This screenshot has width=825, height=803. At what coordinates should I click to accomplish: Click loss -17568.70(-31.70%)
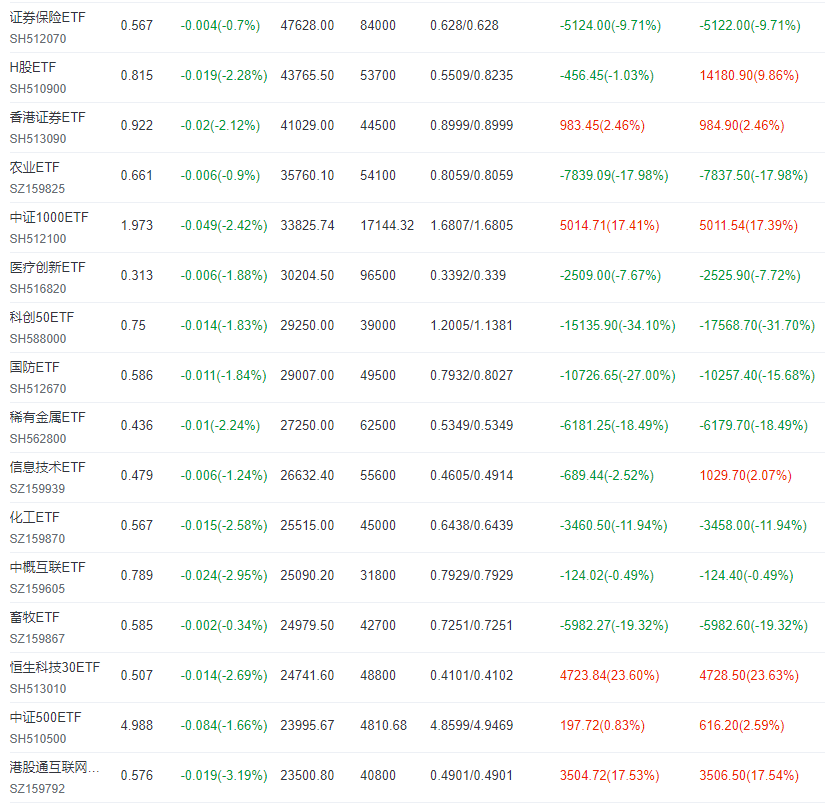(757, 326)
